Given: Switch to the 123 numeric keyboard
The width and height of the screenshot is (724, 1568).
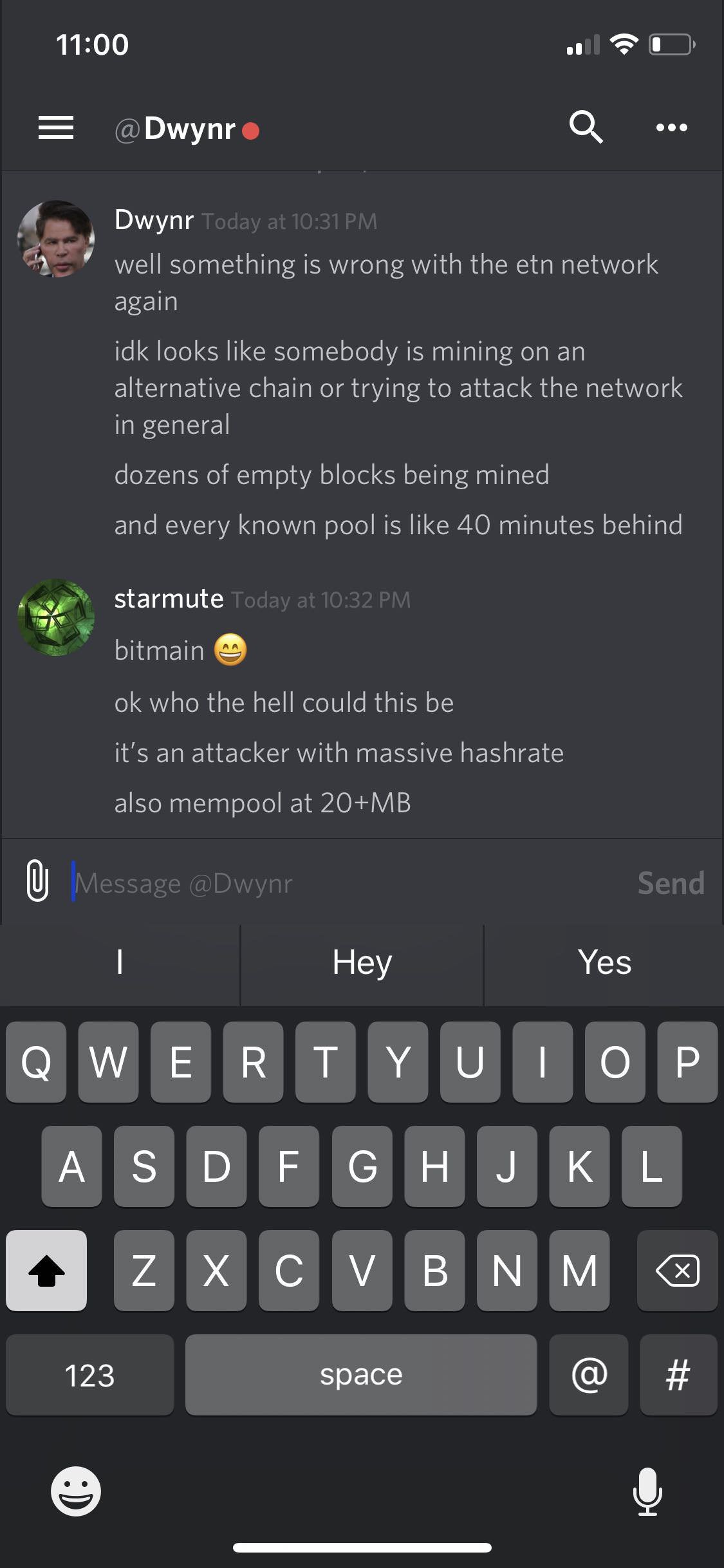Looking at the screenshot, I should pyautogui.click(x=90, y=1375).
